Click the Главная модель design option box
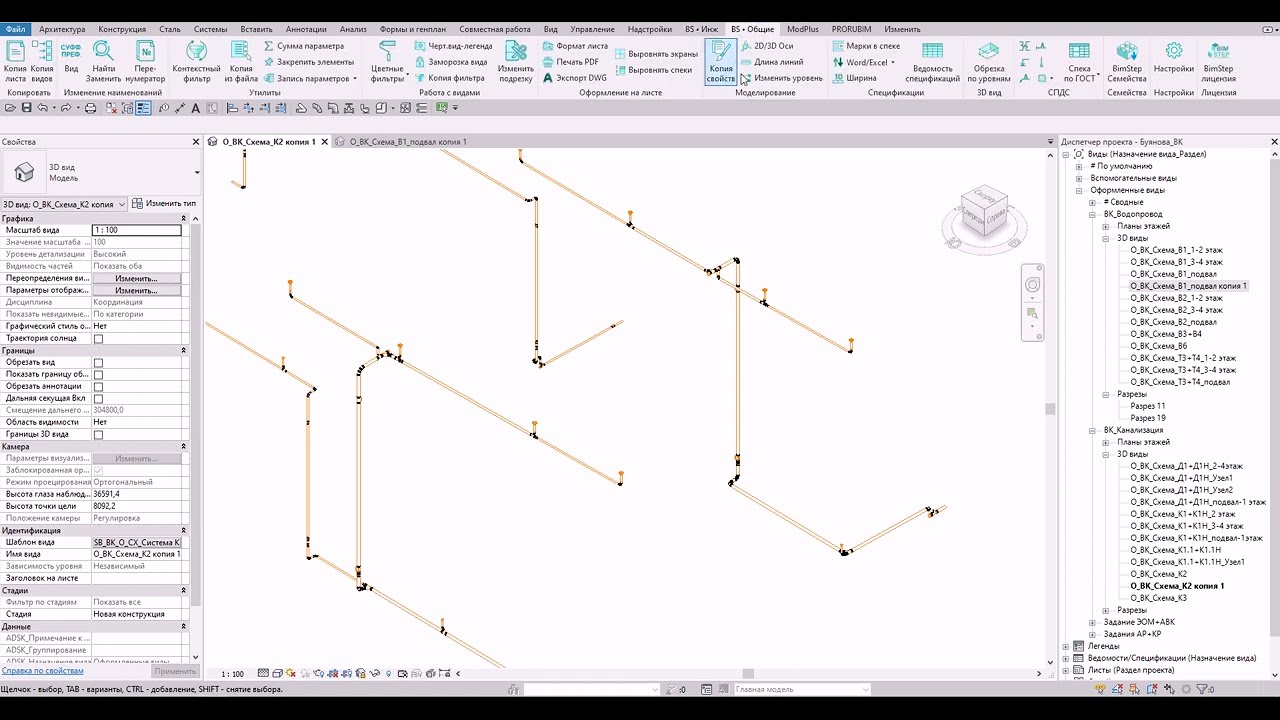1280x720 pixels. 801,689
